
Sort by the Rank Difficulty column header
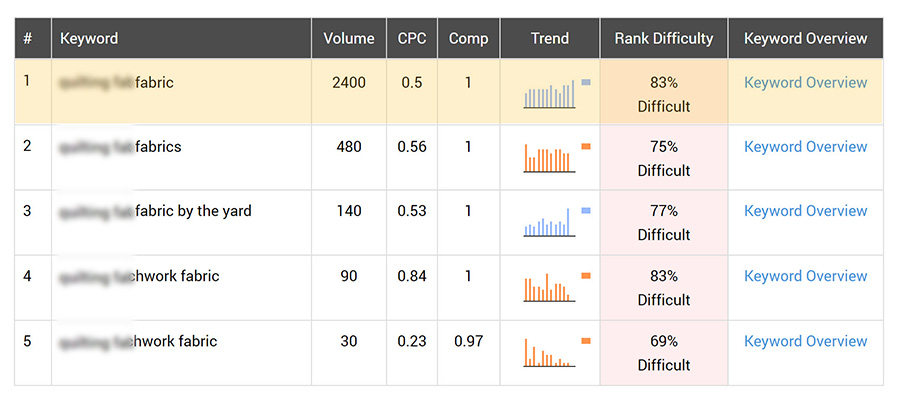click(664, 38)
